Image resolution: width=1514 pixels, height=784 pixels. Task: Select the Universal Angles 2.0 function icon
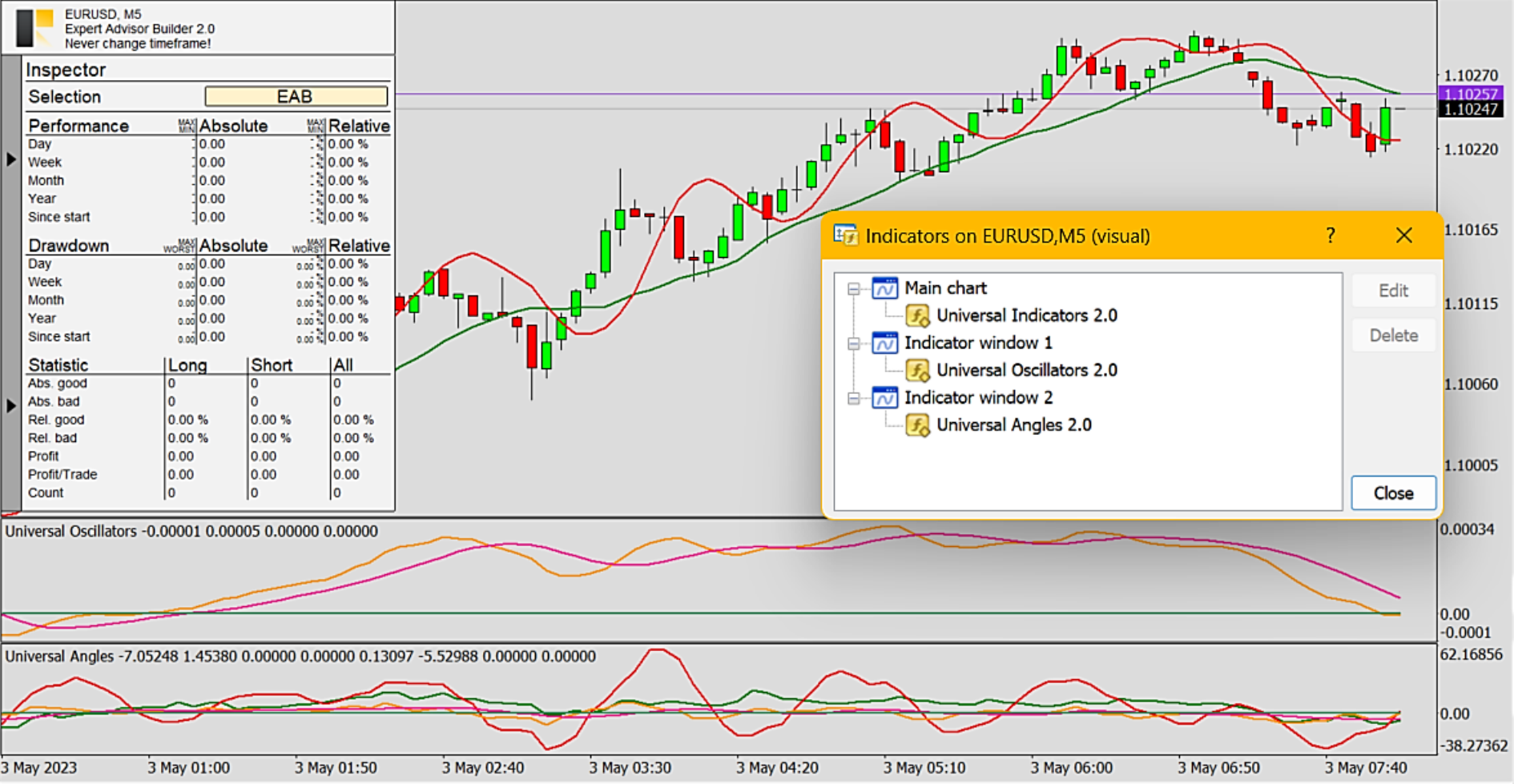point(918,425)
